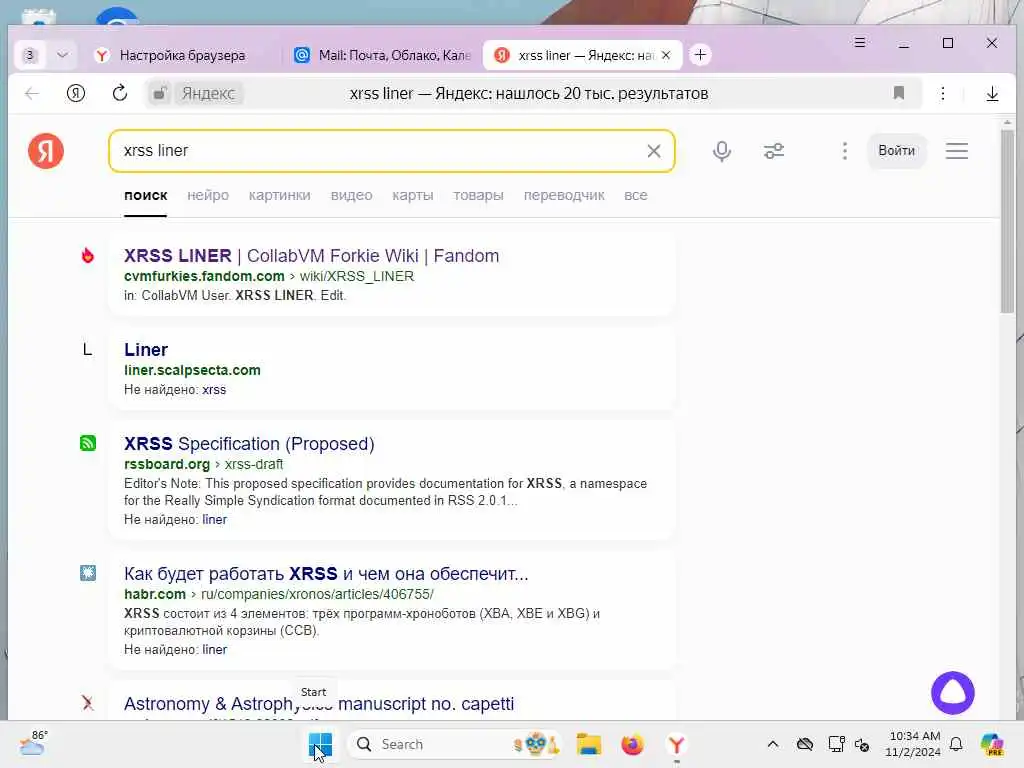This screenshot has width=1024, height=768.
Task: Open Firefox from the taskbar
Action: click(x=632, y=744)
